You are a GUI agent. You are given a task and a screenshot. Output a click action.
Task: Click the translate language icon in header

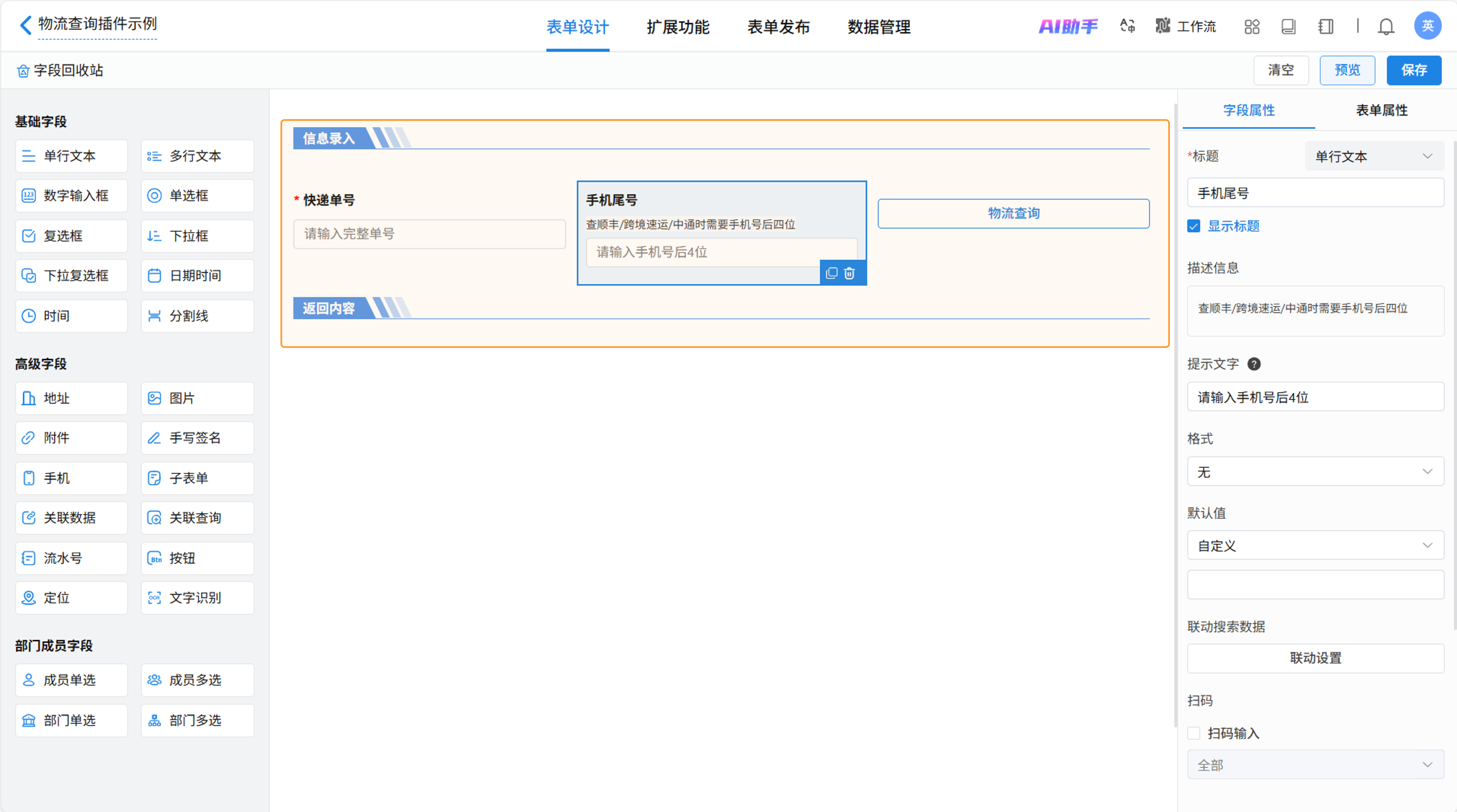(1127, 26)
